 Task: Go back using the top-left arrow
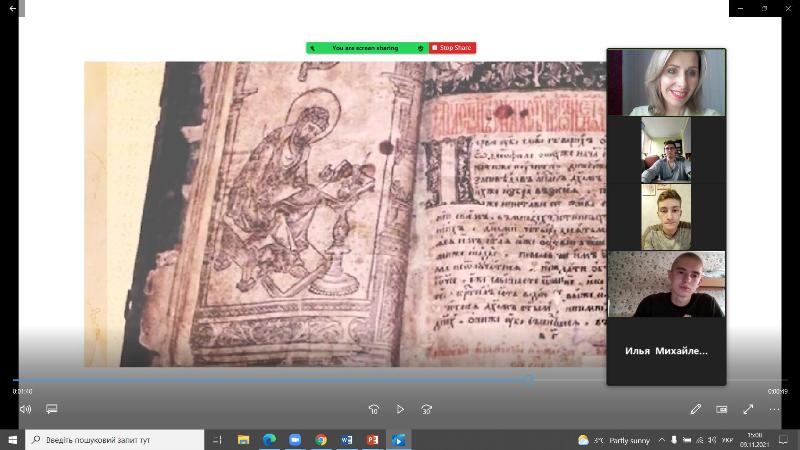[13, 8]
